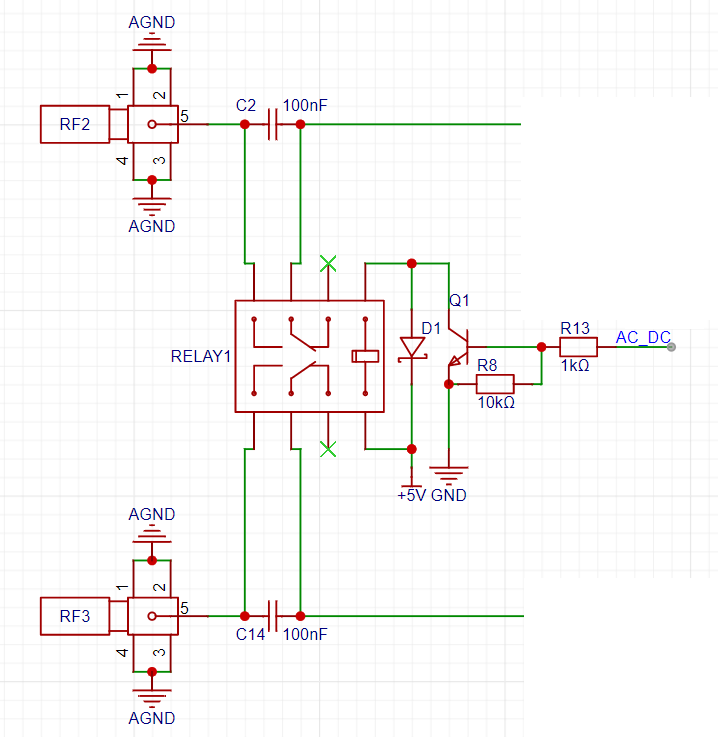Click the junction dot left of R13
Screen dimensions: 718x737
pos(541,347)
